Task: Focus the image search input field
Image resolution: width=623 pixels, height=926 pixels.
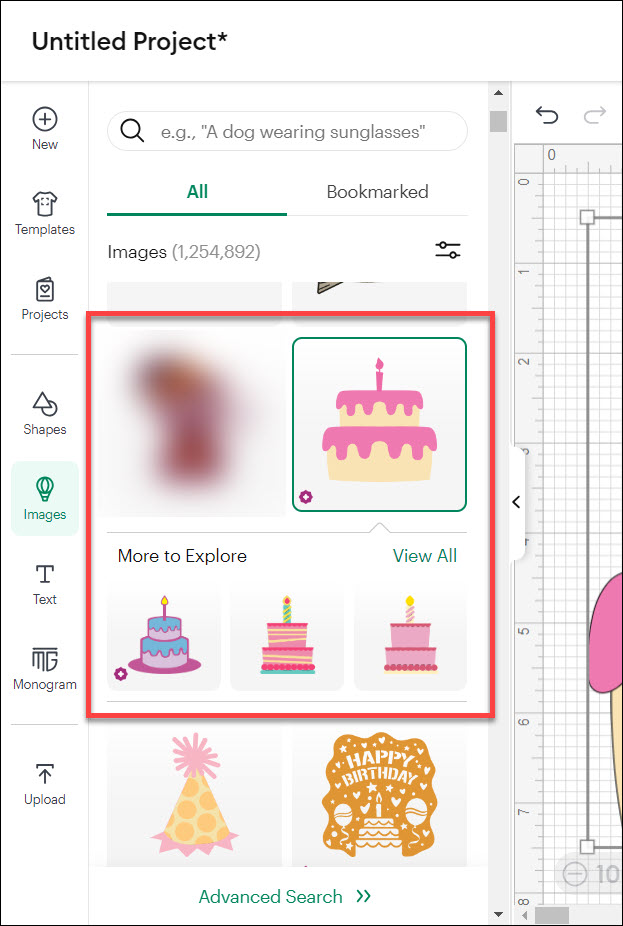Action: [x=288, y=131]
